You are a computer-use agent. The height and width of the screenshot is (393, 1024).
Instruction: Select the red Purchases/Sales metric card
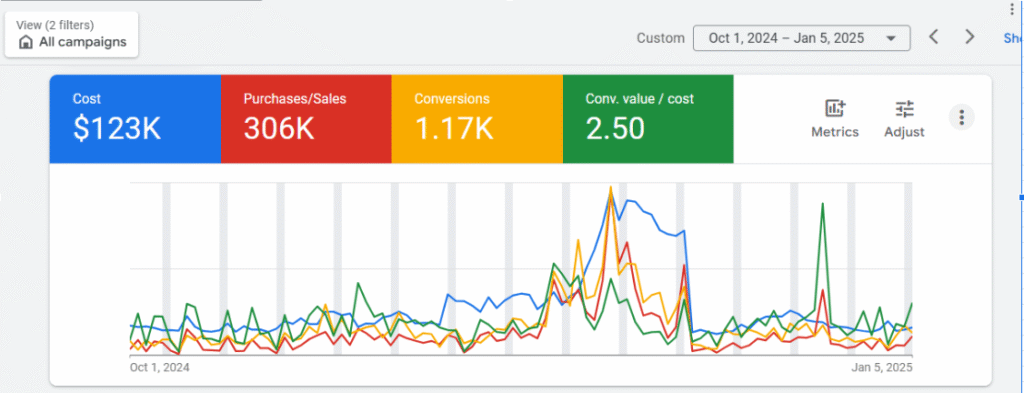[x=306, y=119]
